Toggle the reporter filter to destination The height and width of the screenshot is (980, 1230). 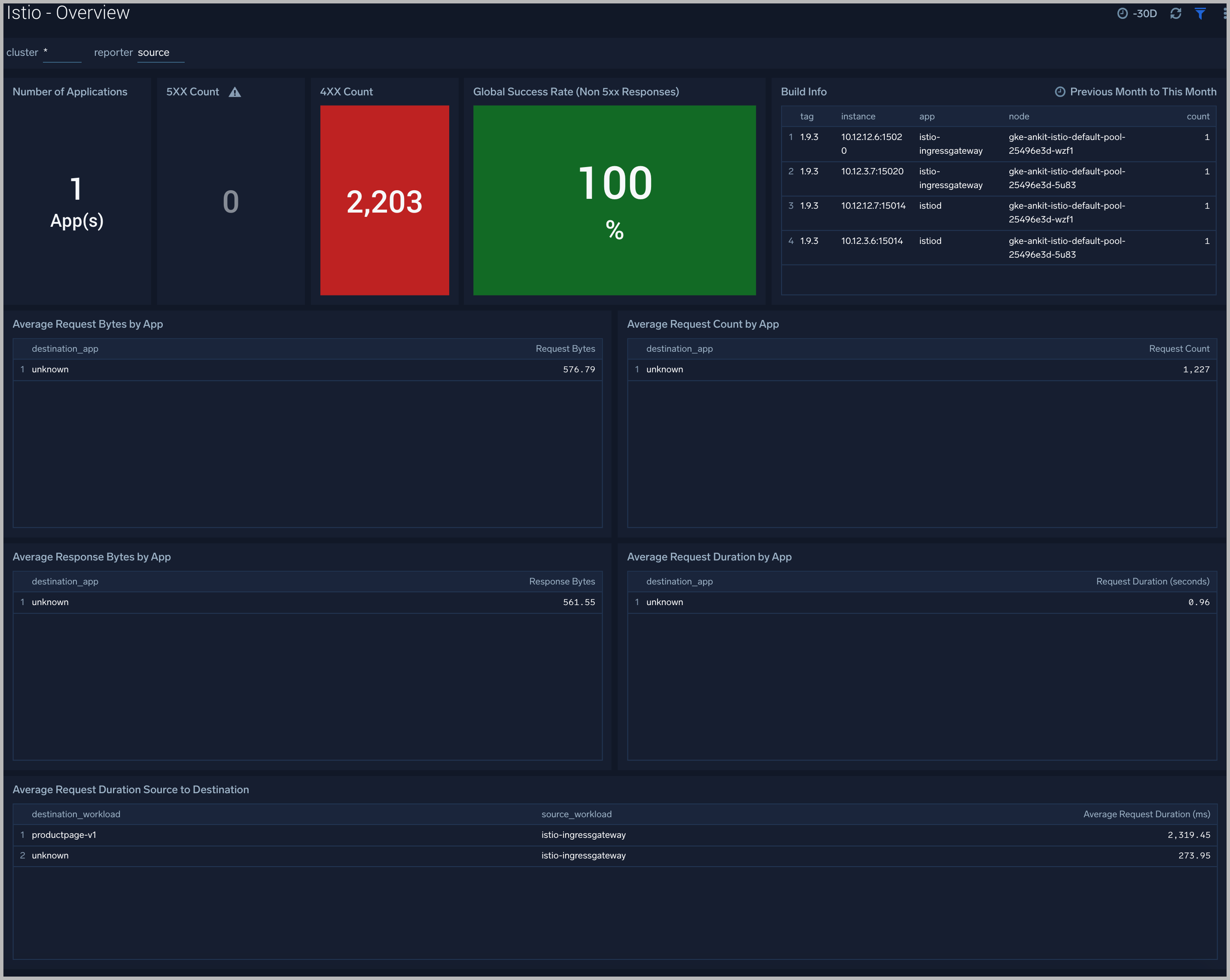155,52
